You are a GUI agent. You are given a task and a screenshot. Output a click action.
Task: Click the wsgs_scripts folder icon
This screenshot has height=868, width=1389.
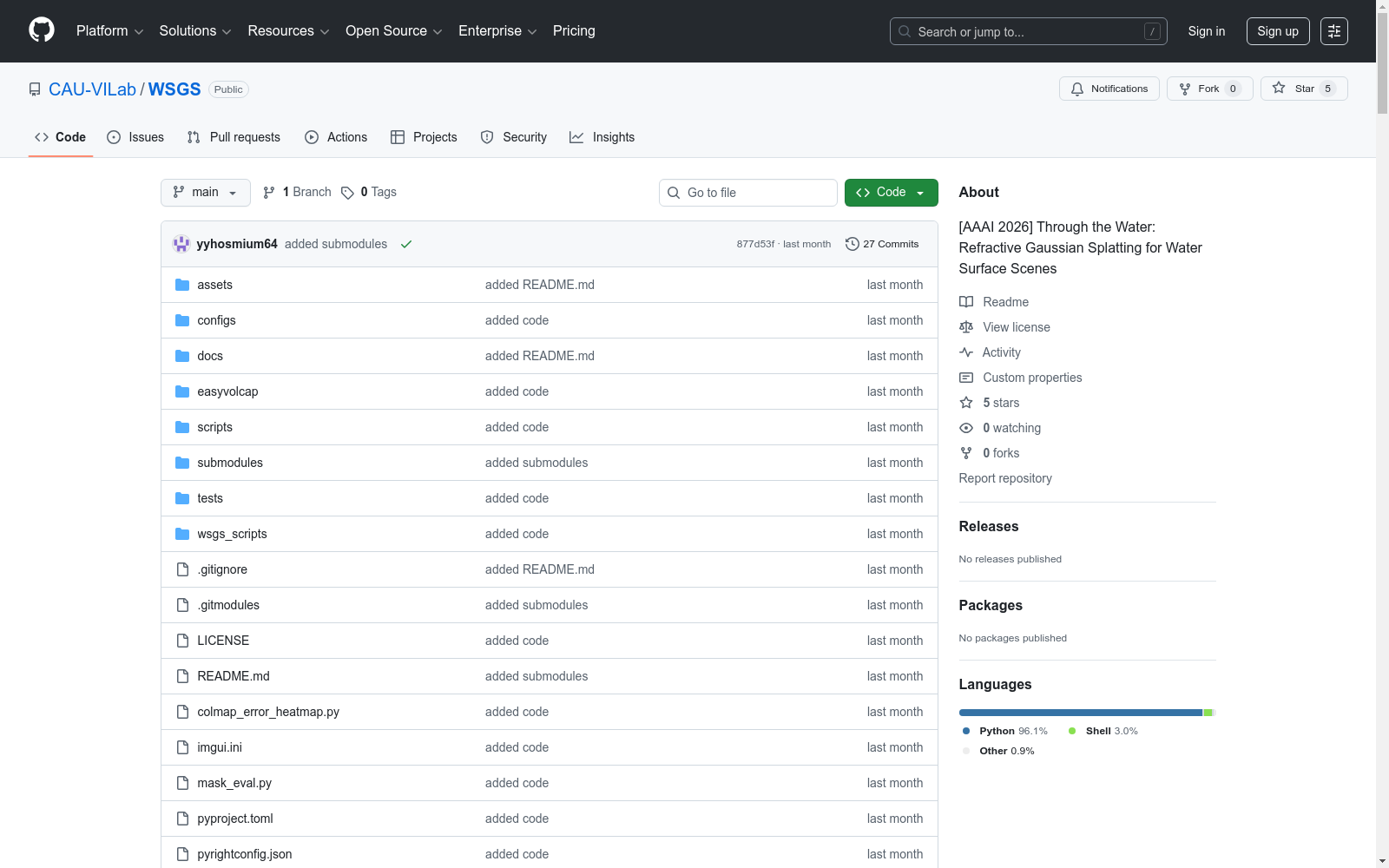(x=182, y=534)
